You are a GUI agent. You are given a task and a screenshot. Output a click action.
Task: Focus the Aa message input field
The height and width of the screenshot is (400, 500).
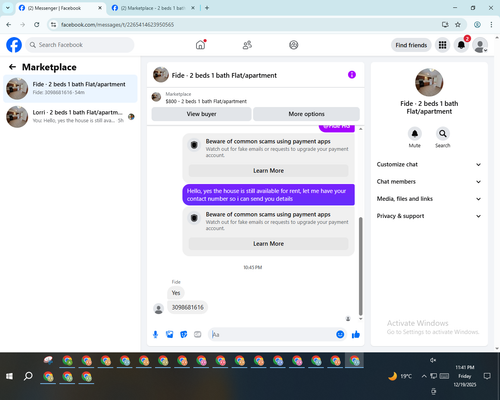(x=272, y=334)
